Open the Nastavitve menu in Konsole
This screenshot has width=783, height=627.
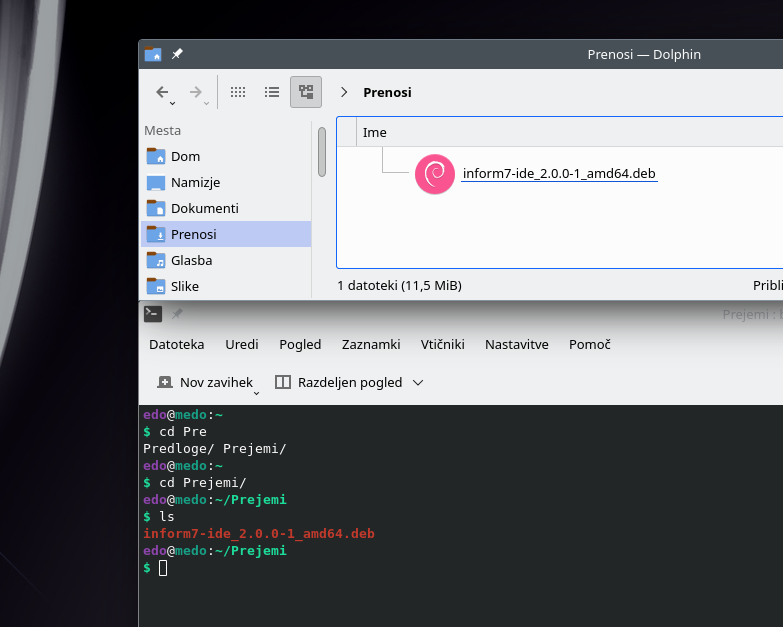(517, 344)
